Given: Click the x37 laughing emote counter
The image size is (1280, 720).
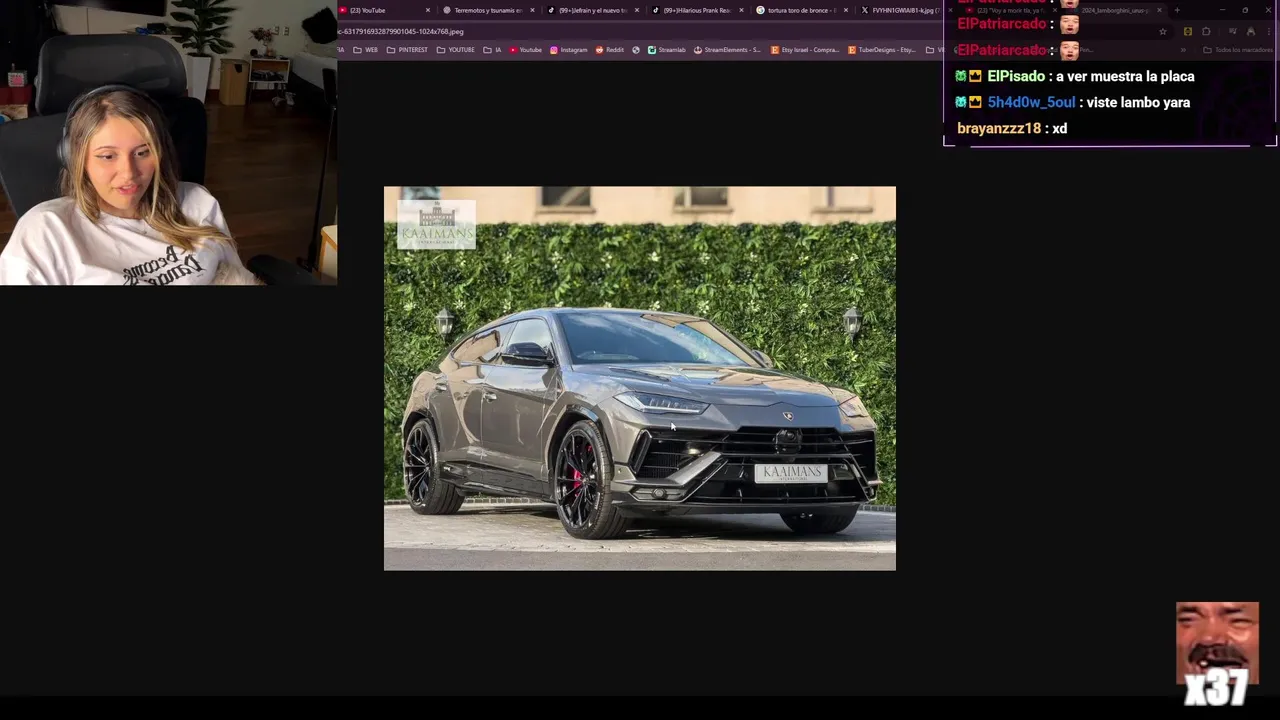Looking at the screenshot, I should (1217, 655).
